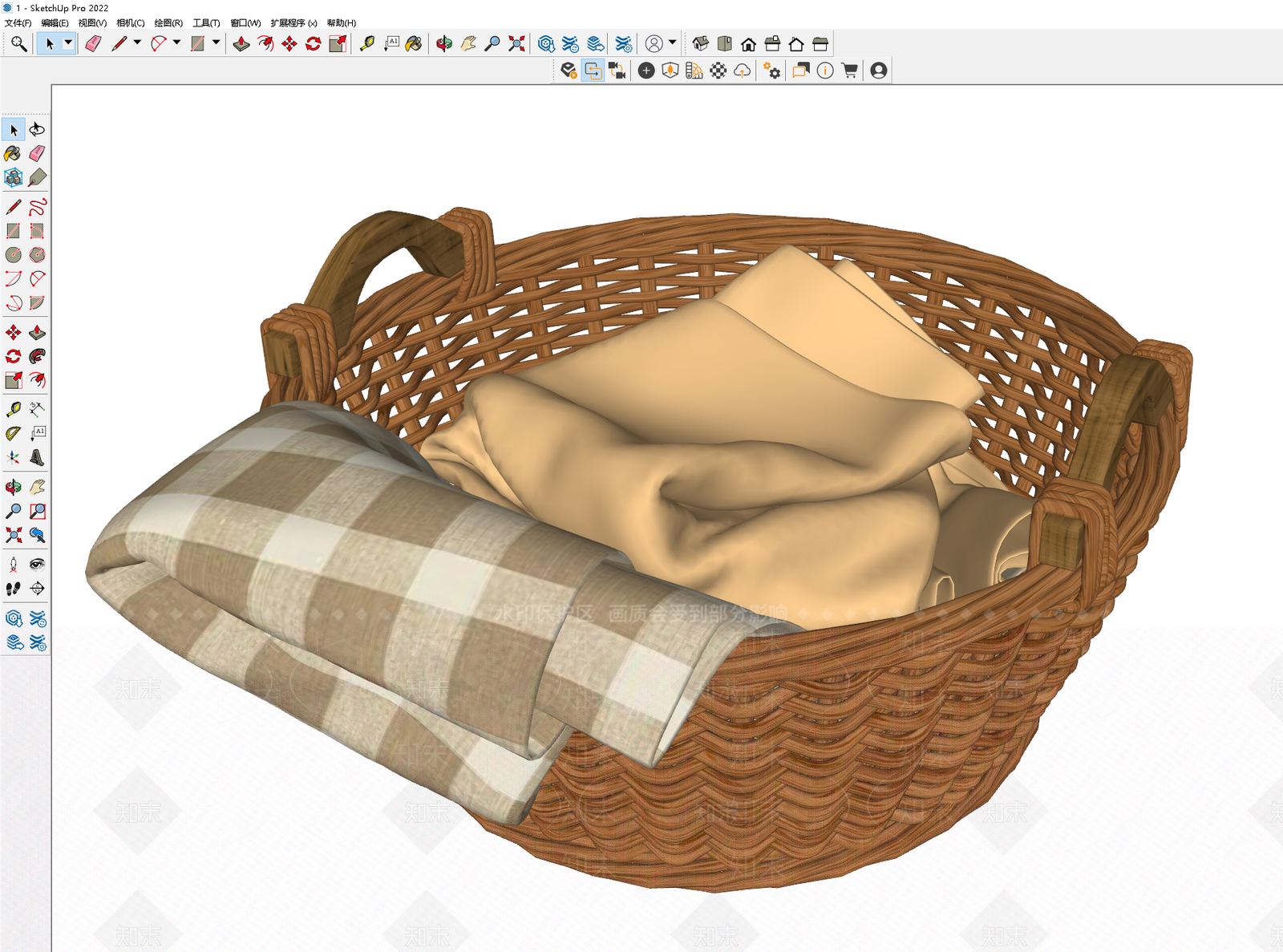Click the Make Component icon in left toolbar
Screen dimensions: 1283x952
click(14, 177)
